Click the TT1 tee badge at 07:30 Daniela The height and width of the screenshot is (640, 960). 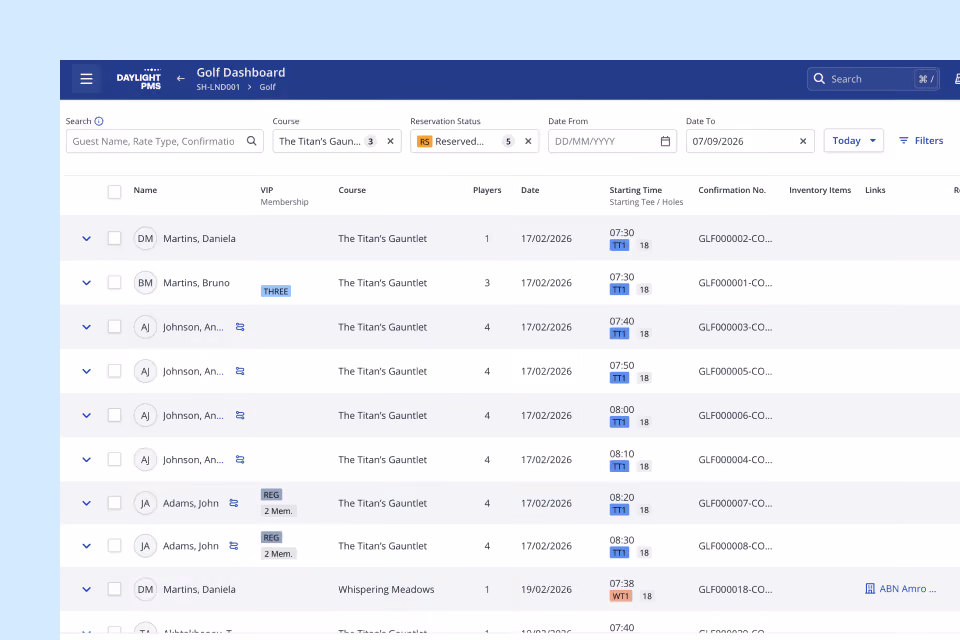click(x=620, y=246)
